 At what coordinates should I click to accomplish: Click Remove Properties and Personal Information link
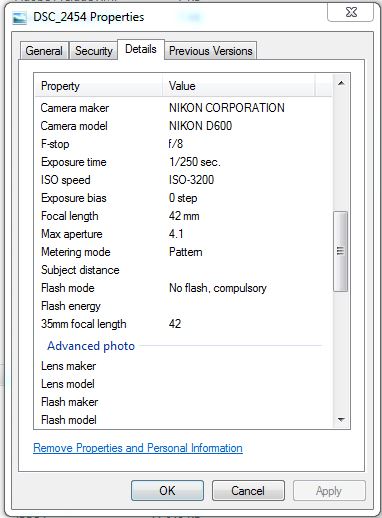tap(138, 448)
